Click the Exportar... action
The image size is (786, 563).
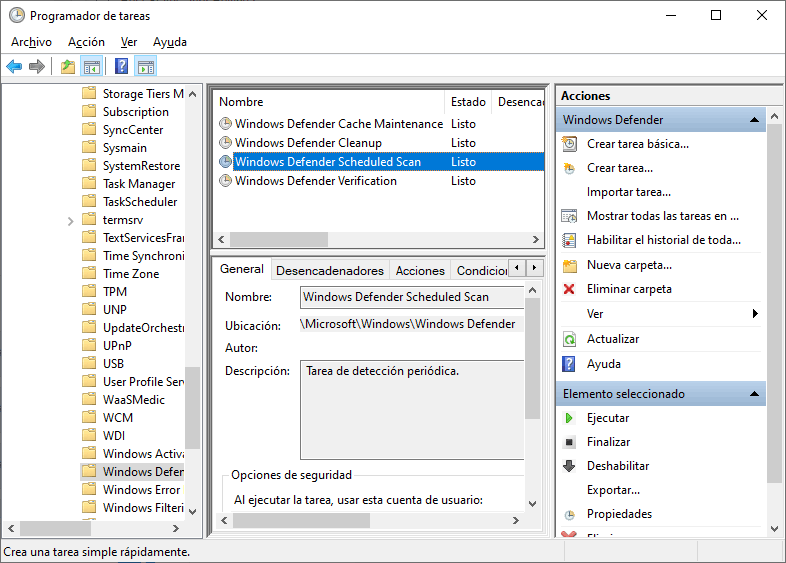[613, 490]
